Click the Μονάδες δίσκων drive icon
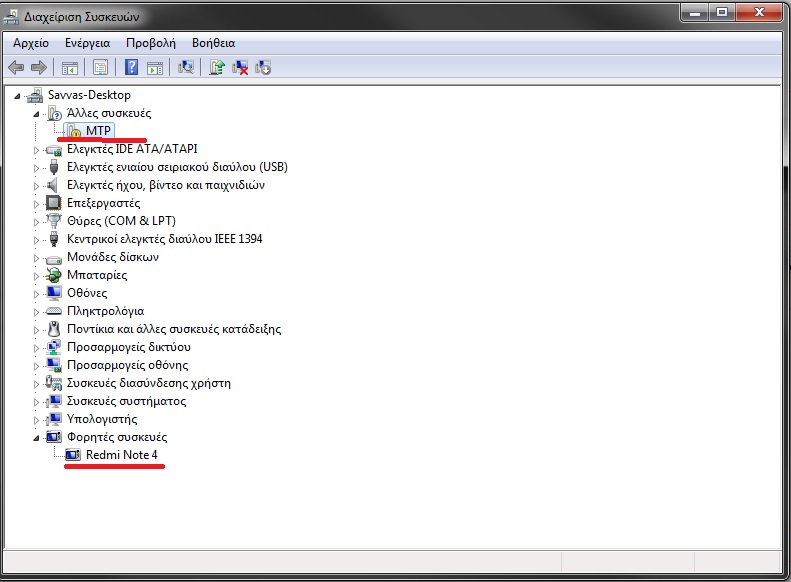This screenshot has height=582, width=791. (x=53, y=259)
